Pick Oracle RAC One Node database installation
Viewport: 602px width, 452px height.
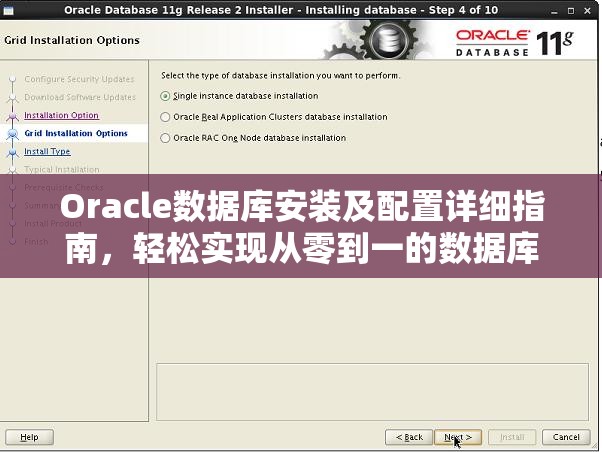click(253, 138)
